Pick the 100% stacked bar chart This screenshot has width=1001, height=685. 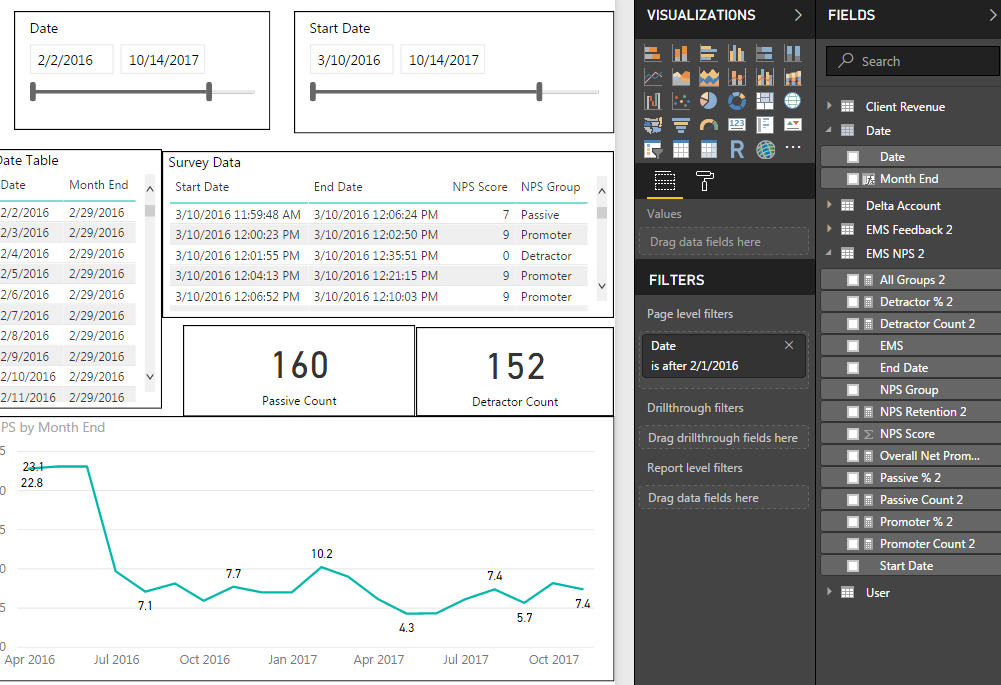click(x=765, y=54)
